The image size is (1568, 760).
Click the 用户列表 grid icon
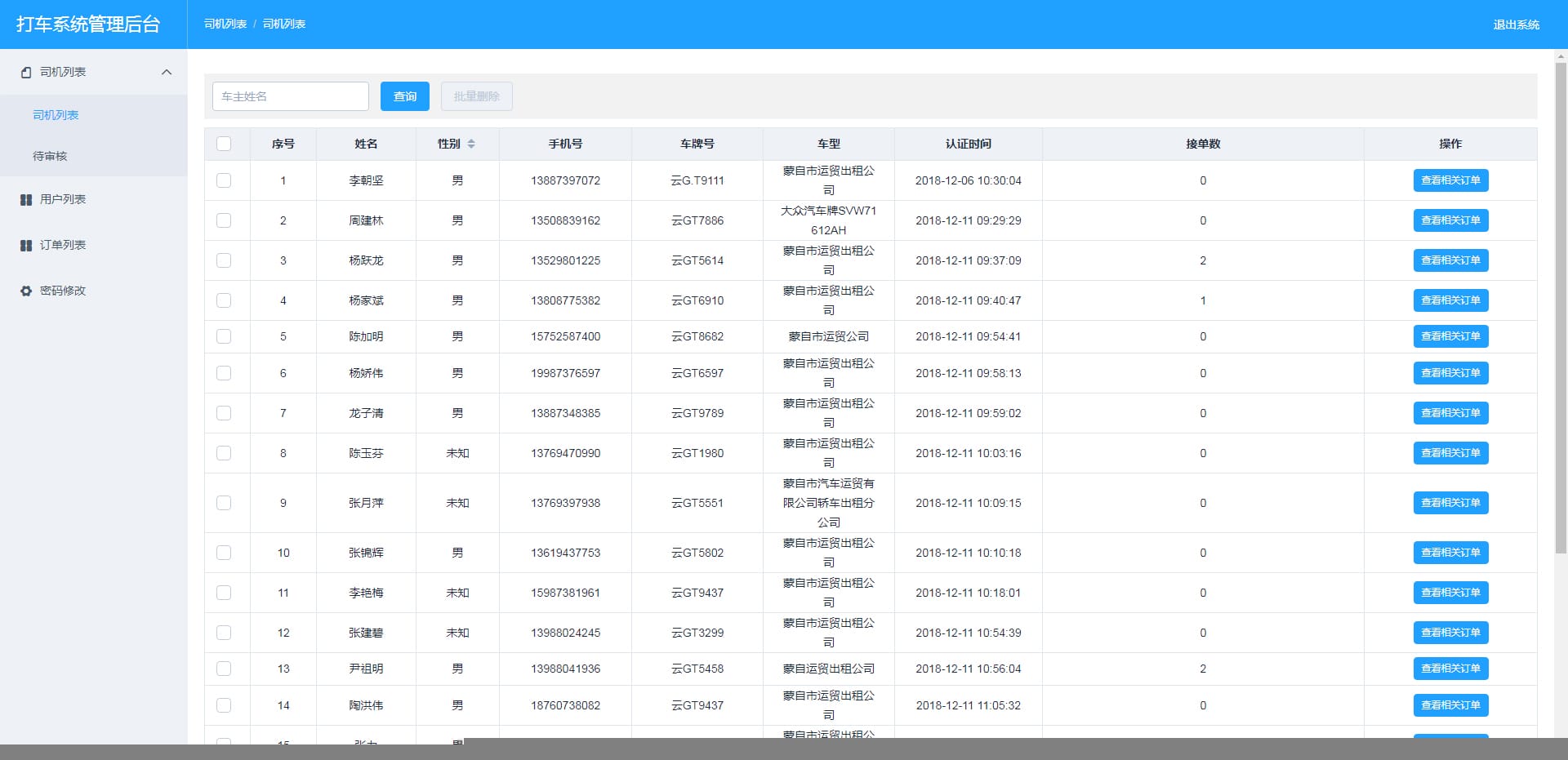click(25, 198)
